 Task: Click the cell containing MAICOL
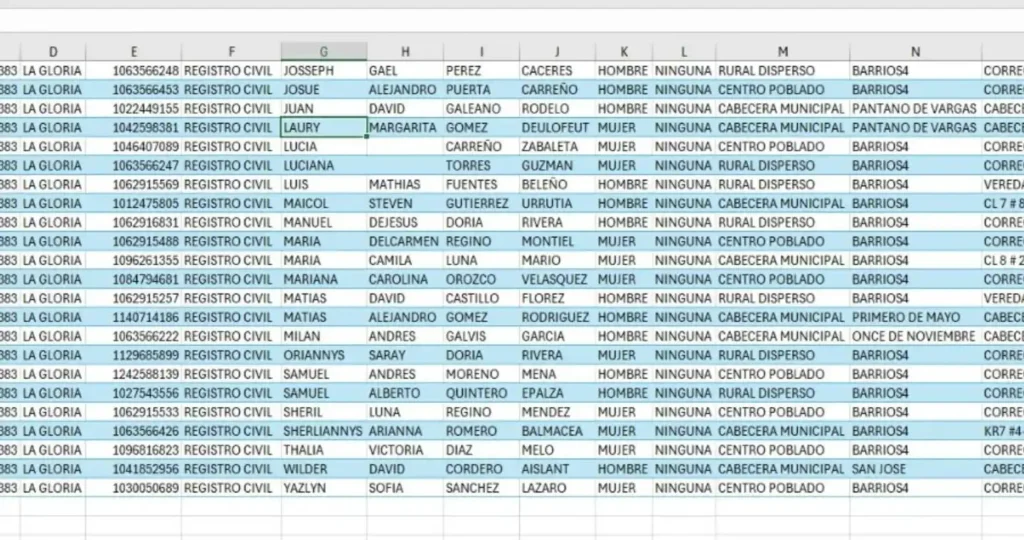[324, 203]
